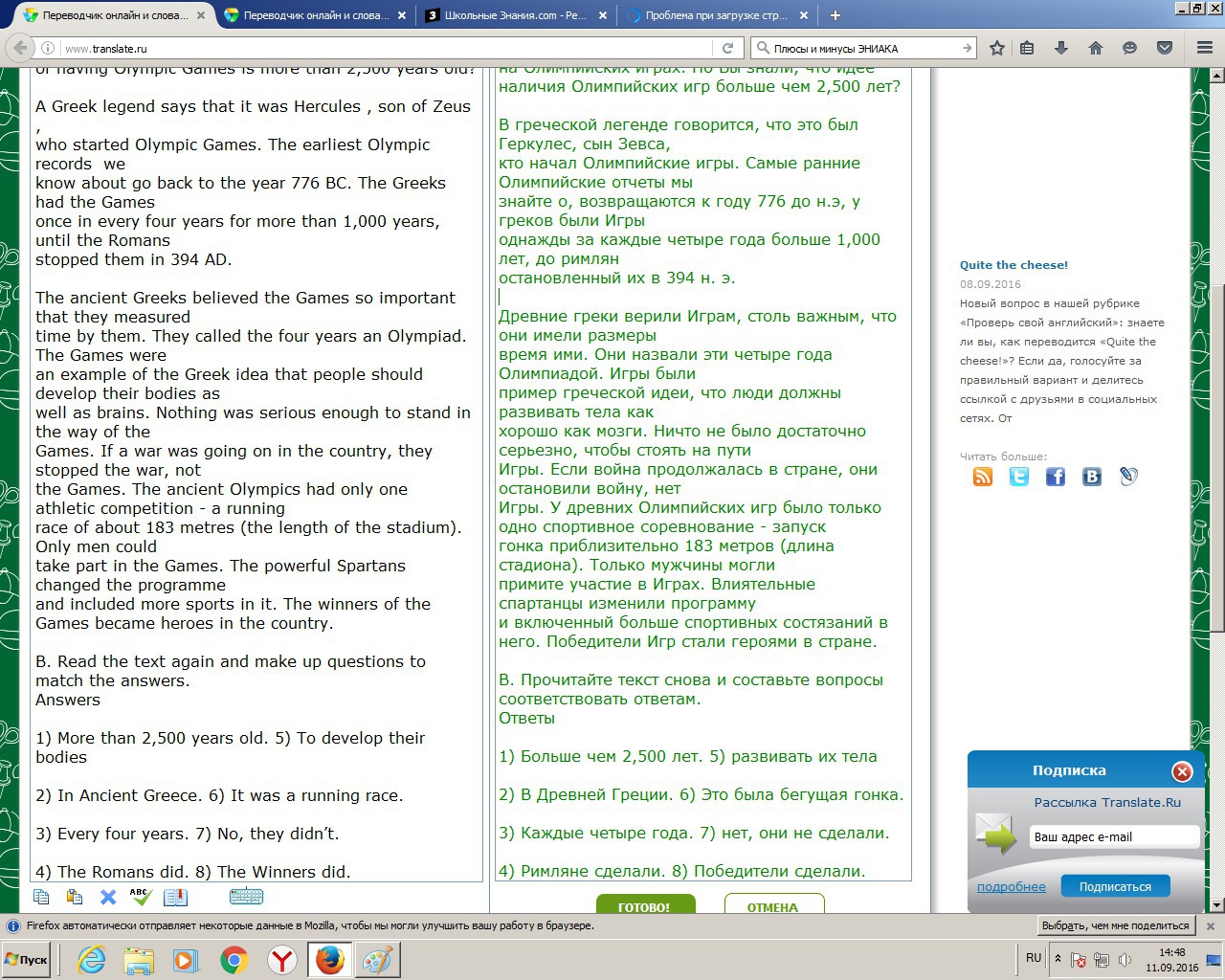
Task: Run ABC spell check on source text
Action: point(141,897)
